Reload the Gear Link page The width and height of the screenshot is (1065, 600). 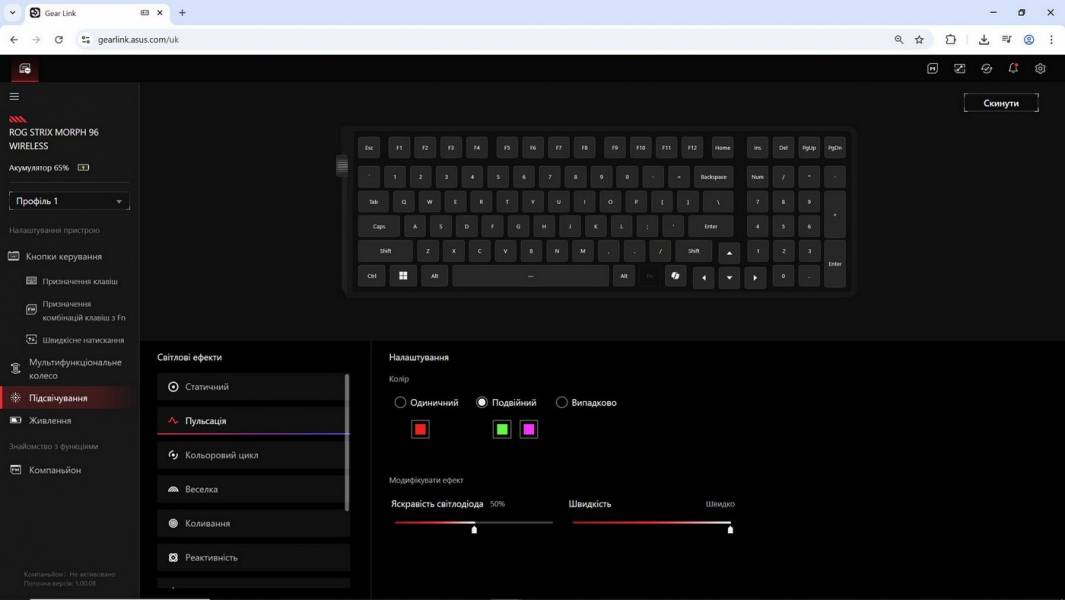pos(58,39)
